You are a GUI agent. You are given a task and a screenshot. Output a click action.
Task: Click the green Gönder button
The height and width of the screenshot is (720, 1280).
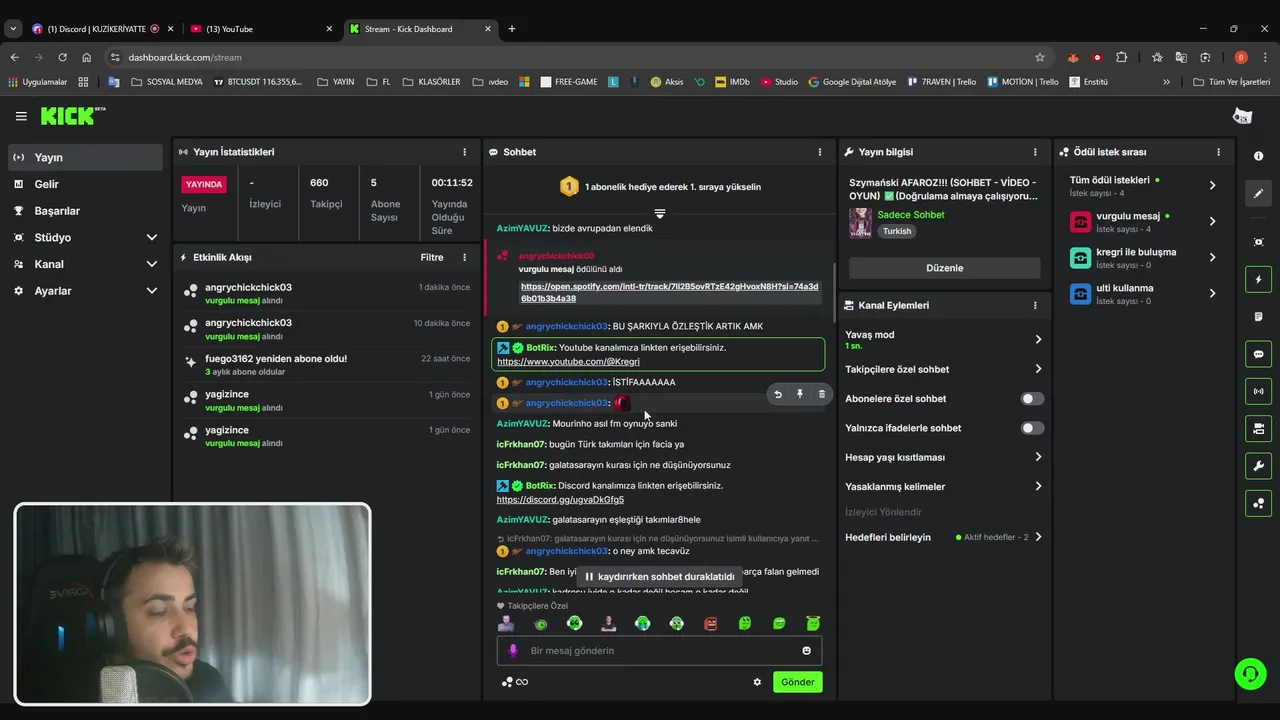click(797, 682)
